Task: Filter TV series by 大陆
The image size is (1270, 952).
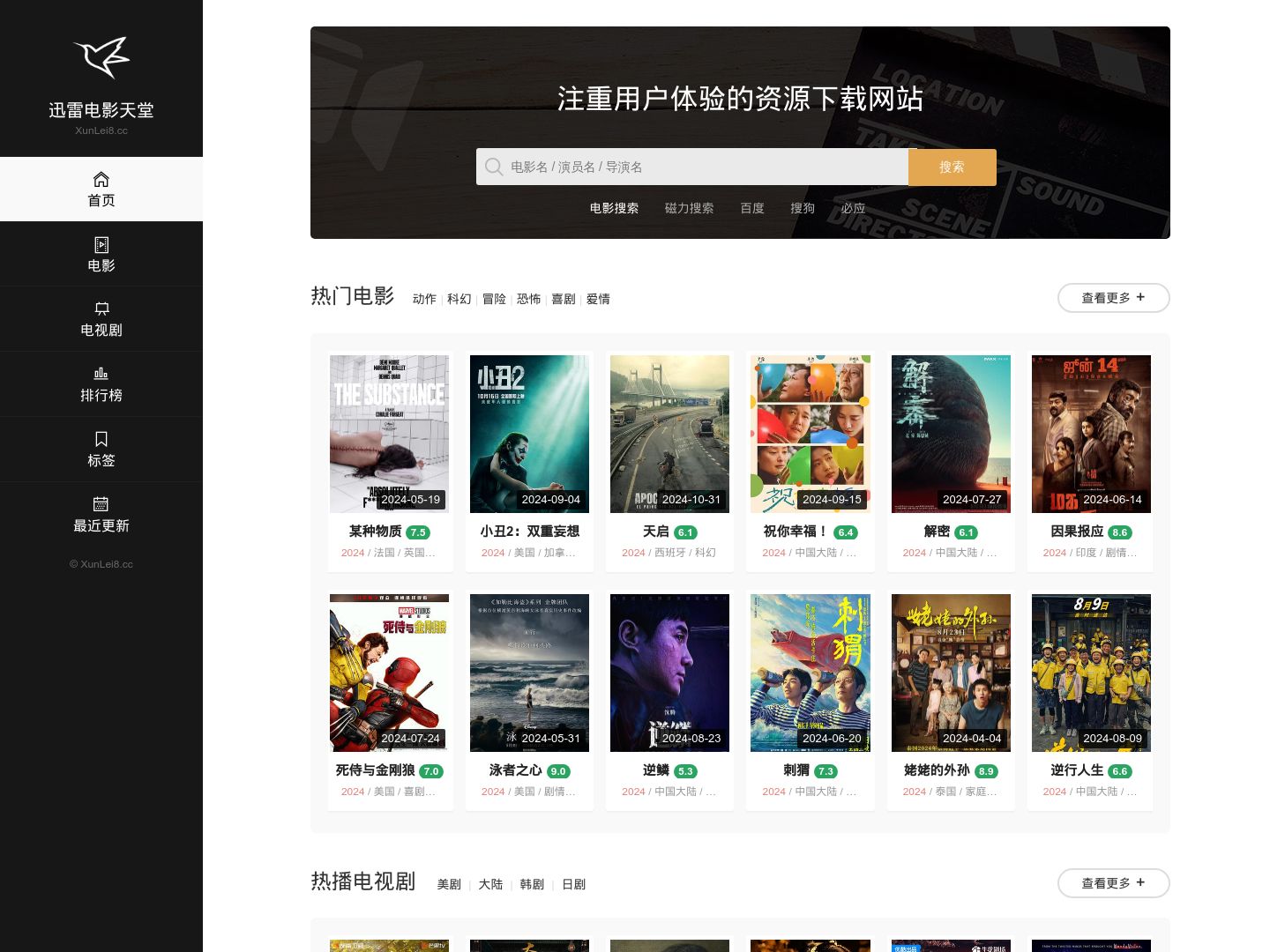Action: pos(490,884)
